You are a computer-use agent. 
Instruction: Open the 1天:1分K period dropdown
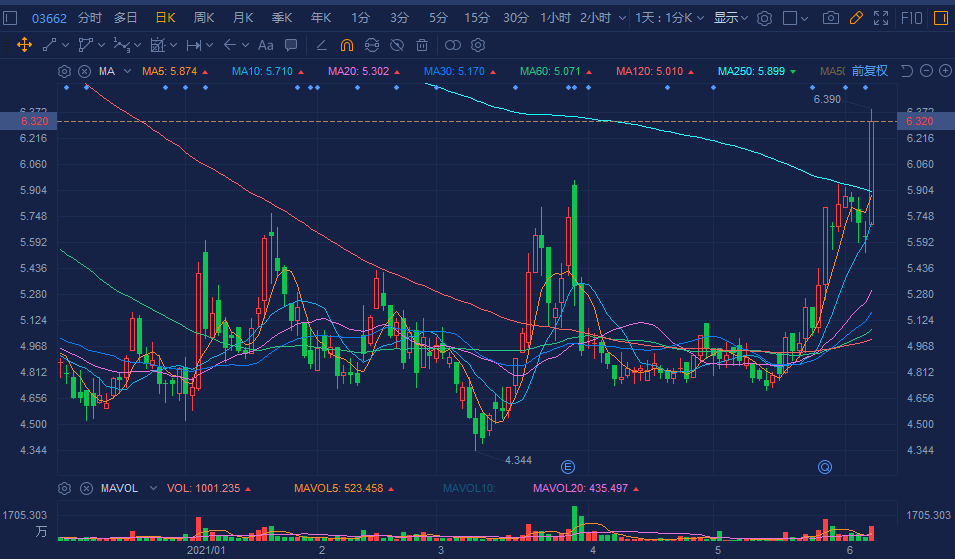[669, 18]
